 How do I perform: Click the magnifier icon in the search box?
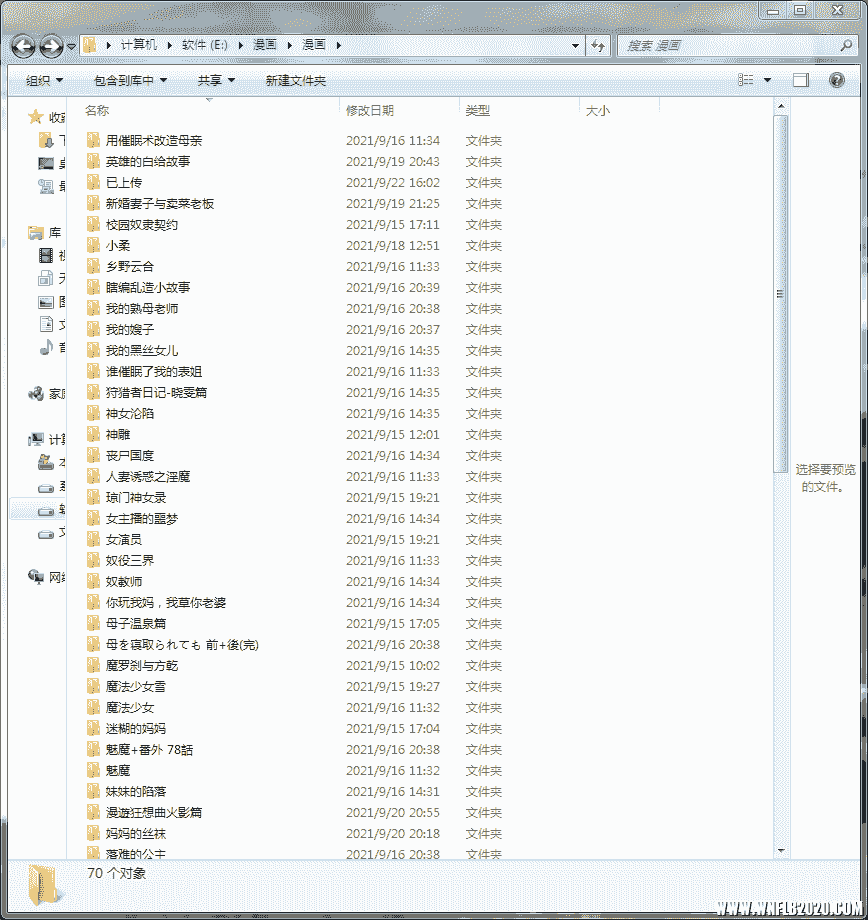[846, 45]
